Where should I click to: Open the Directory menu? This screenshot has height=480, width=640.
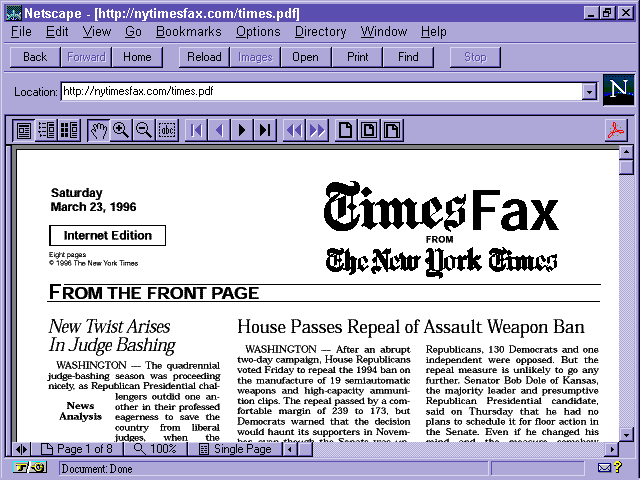click(x=320, y=31)
